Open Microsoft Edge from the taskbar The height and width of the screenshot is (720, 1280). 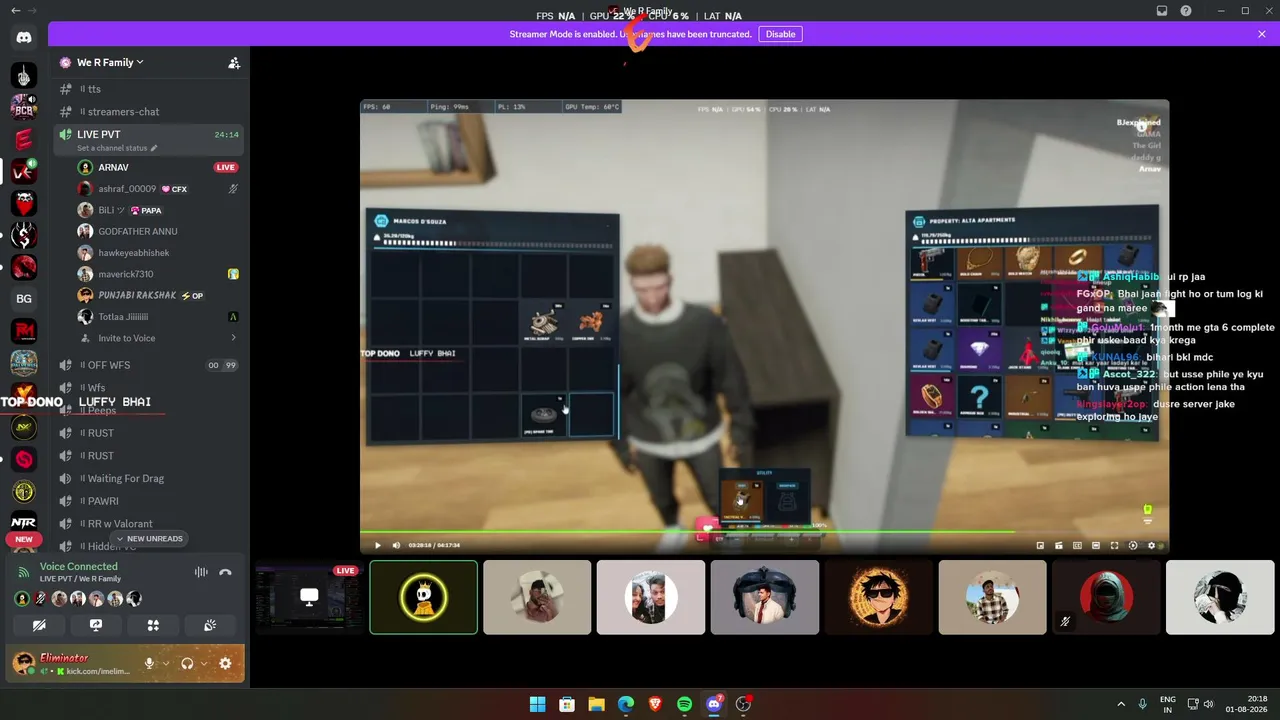click(626, 704)
